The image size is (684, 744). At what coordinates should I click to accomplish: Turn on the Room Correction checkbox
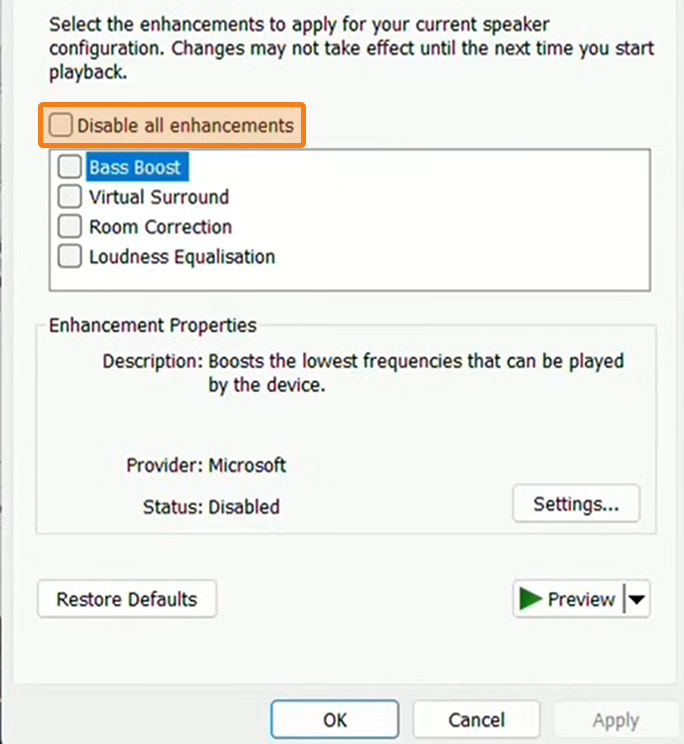(x=70, y=227)
